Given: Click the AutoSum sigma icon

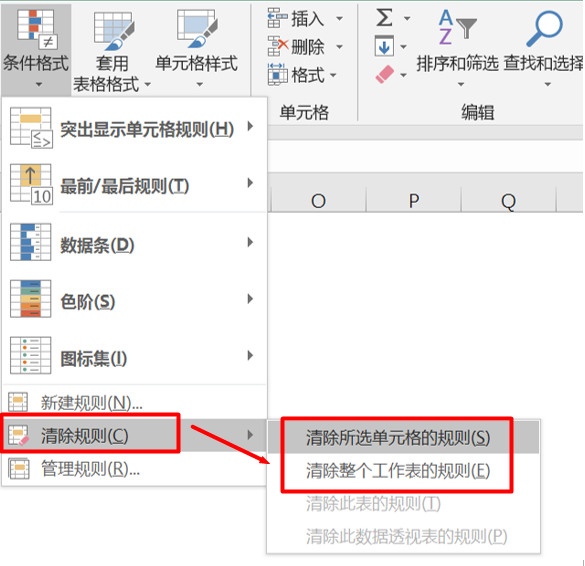Looking at the screenshot, I should click(x=384, y=18).
